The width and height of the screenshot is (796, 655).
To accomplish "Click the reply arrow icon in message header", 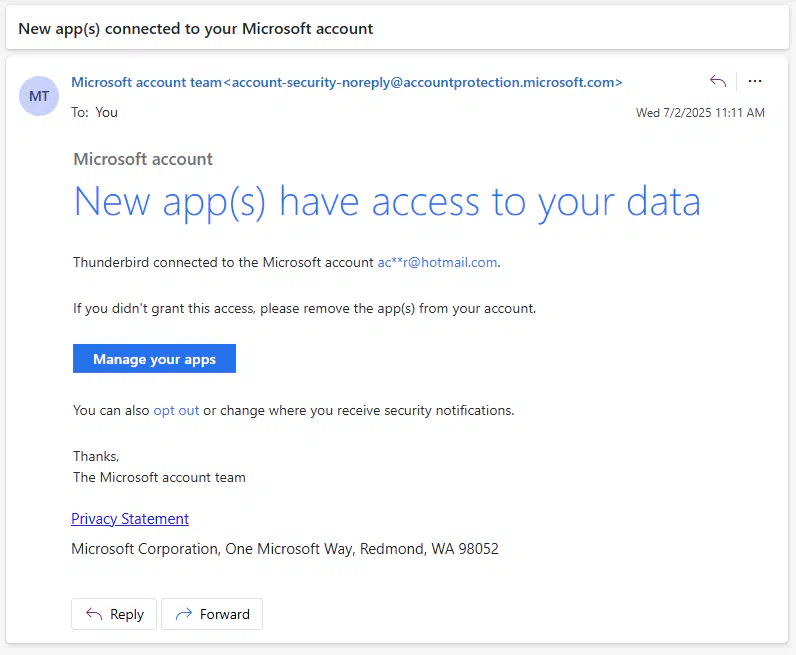I will tap(718, 81).
